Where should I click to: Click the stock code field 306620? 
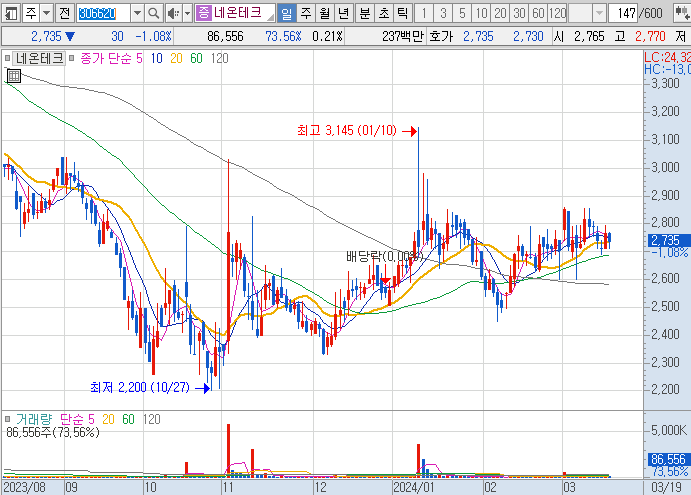tap(103, 13)
